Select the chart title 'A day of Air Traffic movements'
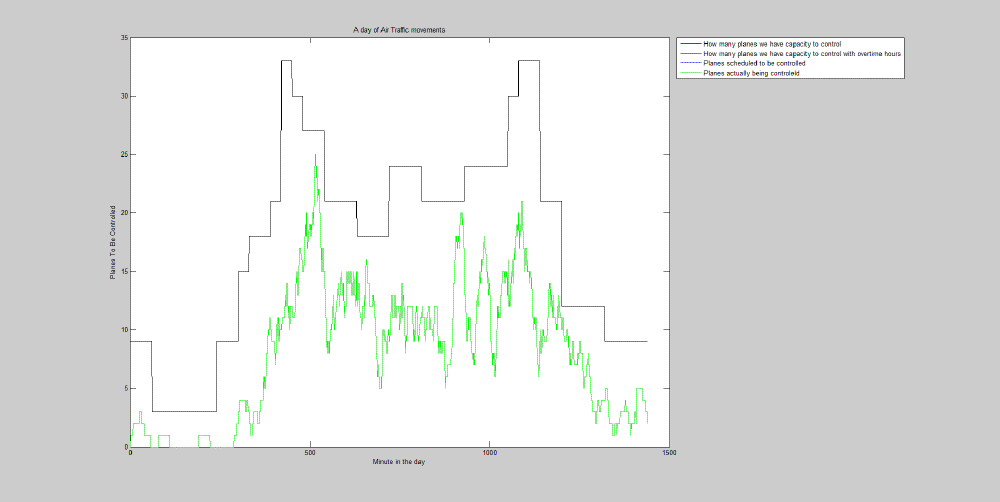 [x=399, y=30]
